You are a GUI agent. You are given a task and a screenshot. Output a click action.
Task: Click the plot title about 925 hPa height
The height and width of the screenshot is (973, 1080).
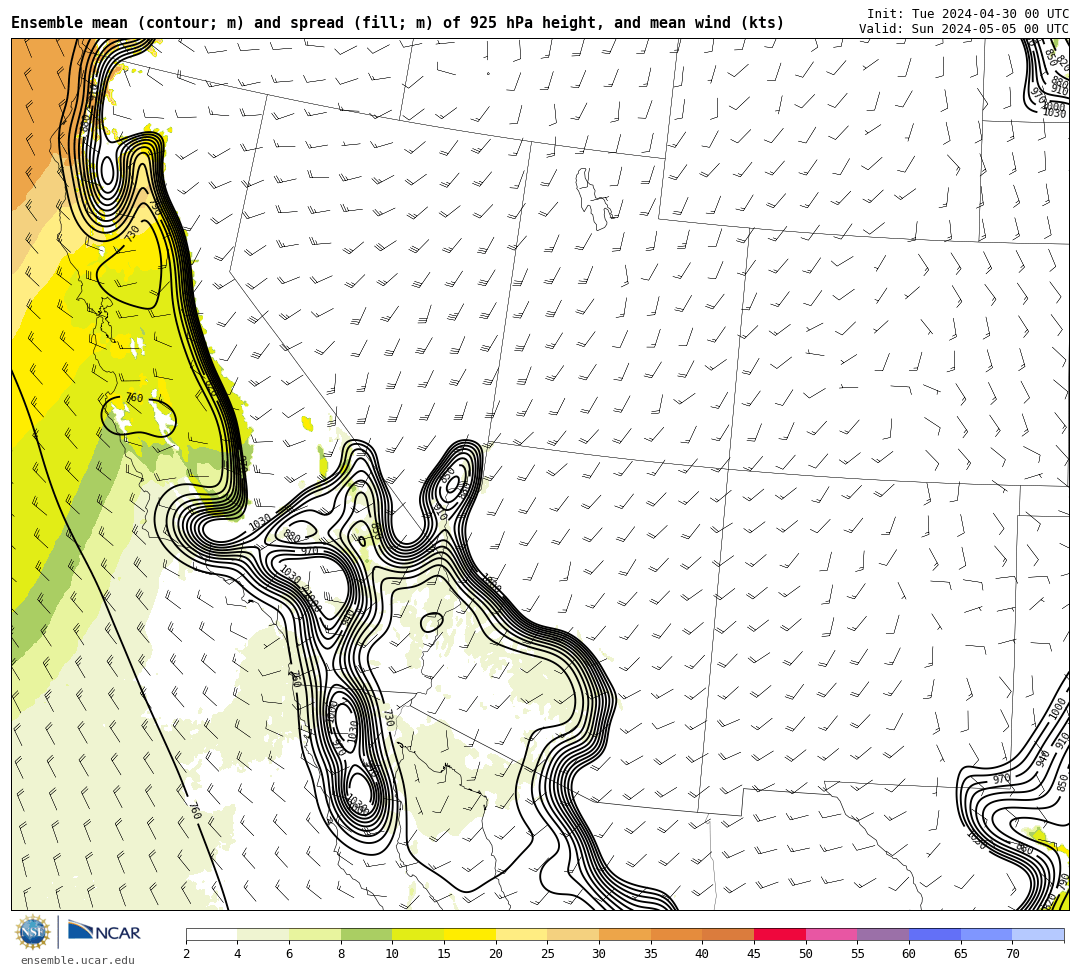397,23
